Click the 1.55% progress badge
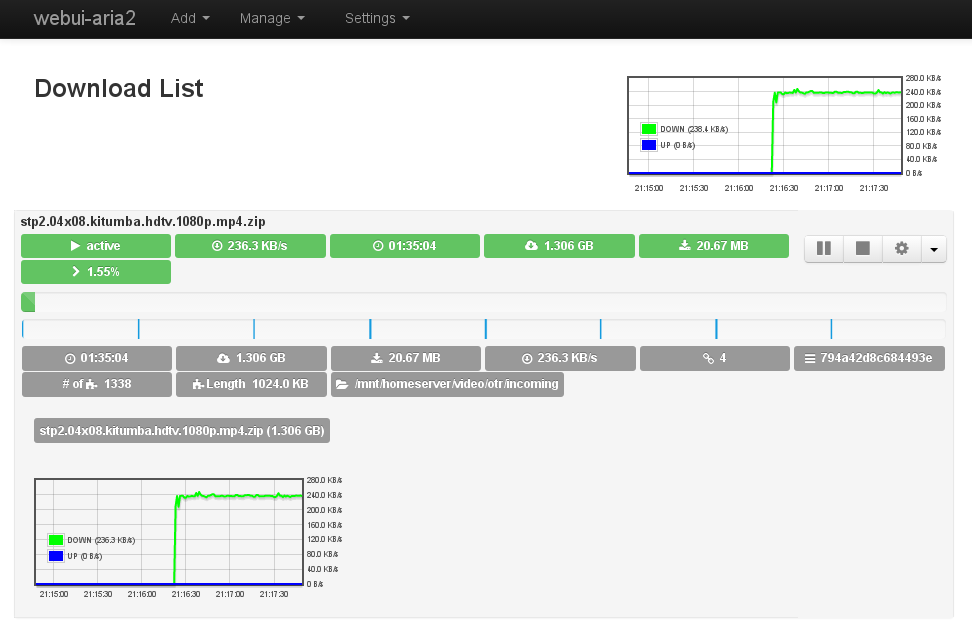The height and width of the screenshot is (633, 972). [x=96, y=272]
